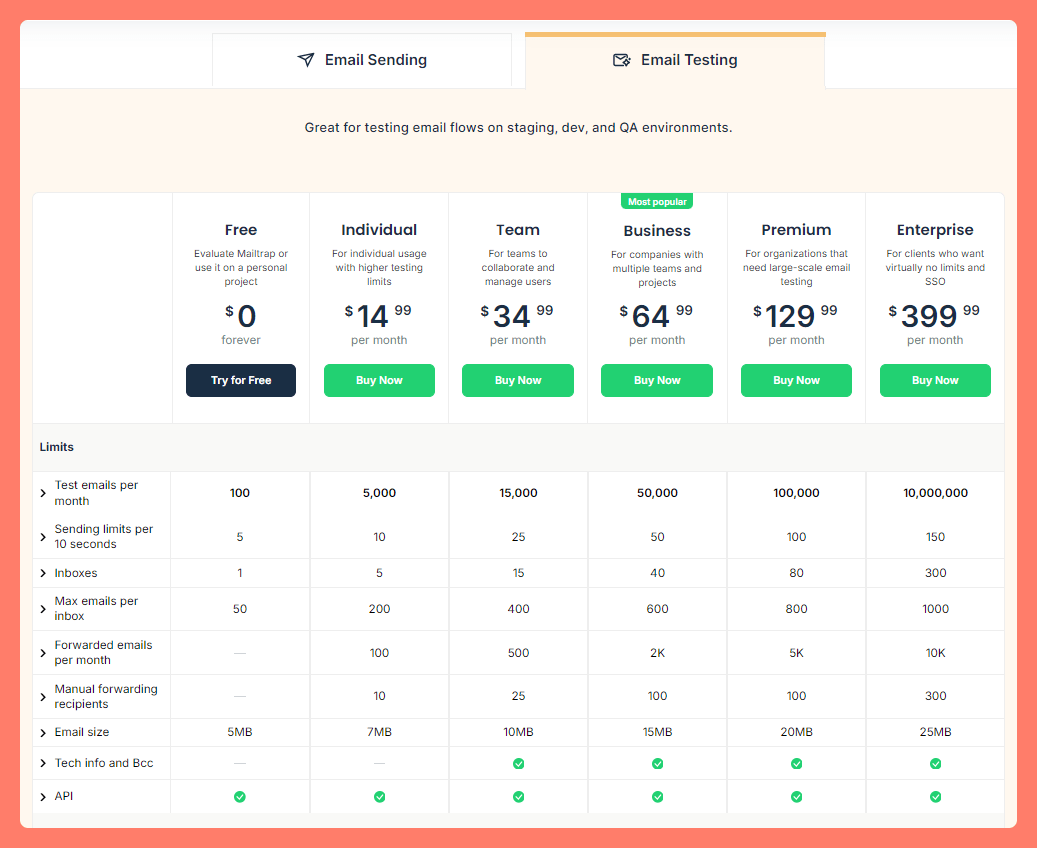Expand the Inboxes row chevron

coord(43,573)
